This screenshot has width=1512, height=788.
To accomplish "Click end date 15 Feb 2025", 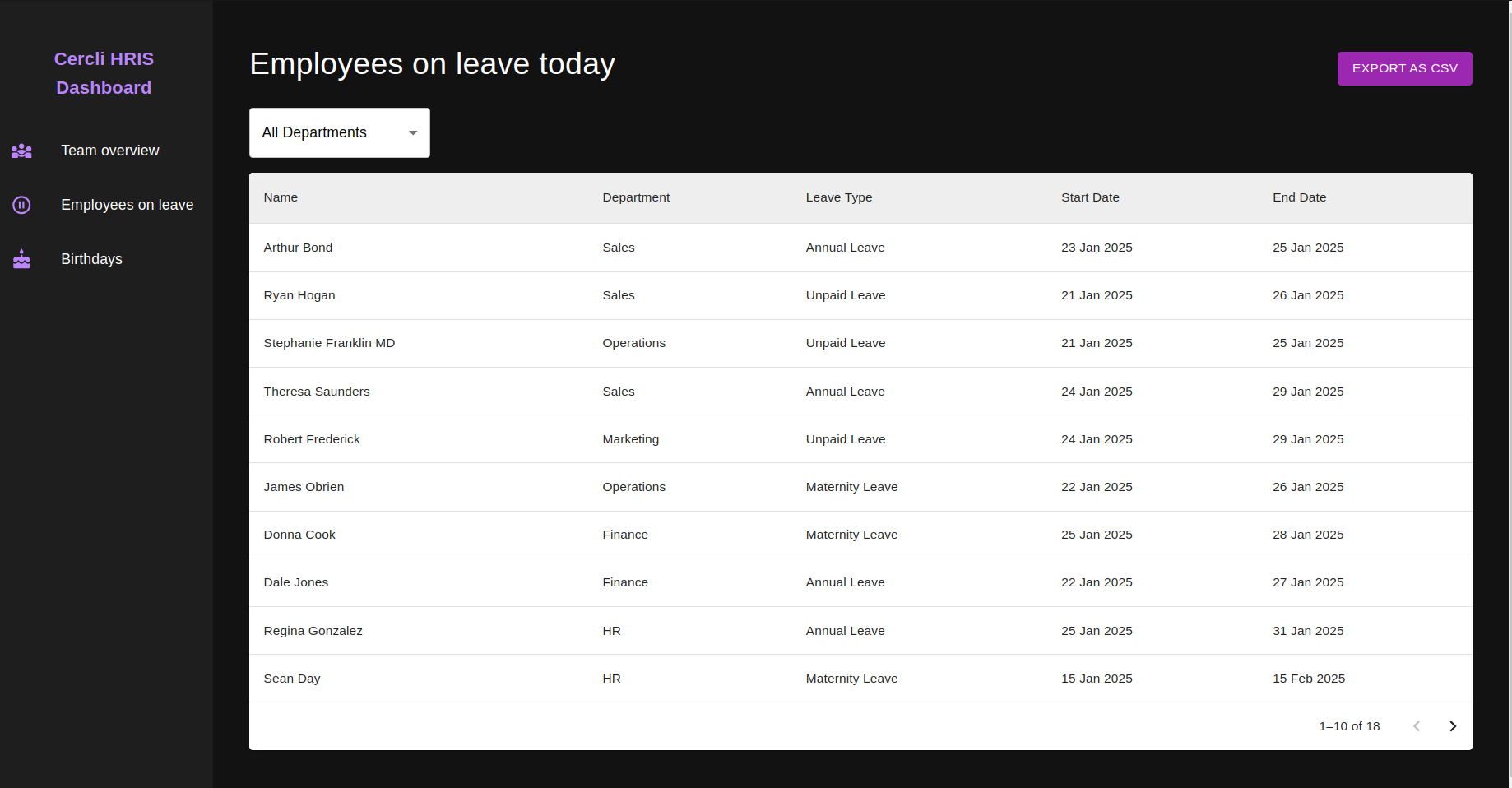I will [1309, 679].
